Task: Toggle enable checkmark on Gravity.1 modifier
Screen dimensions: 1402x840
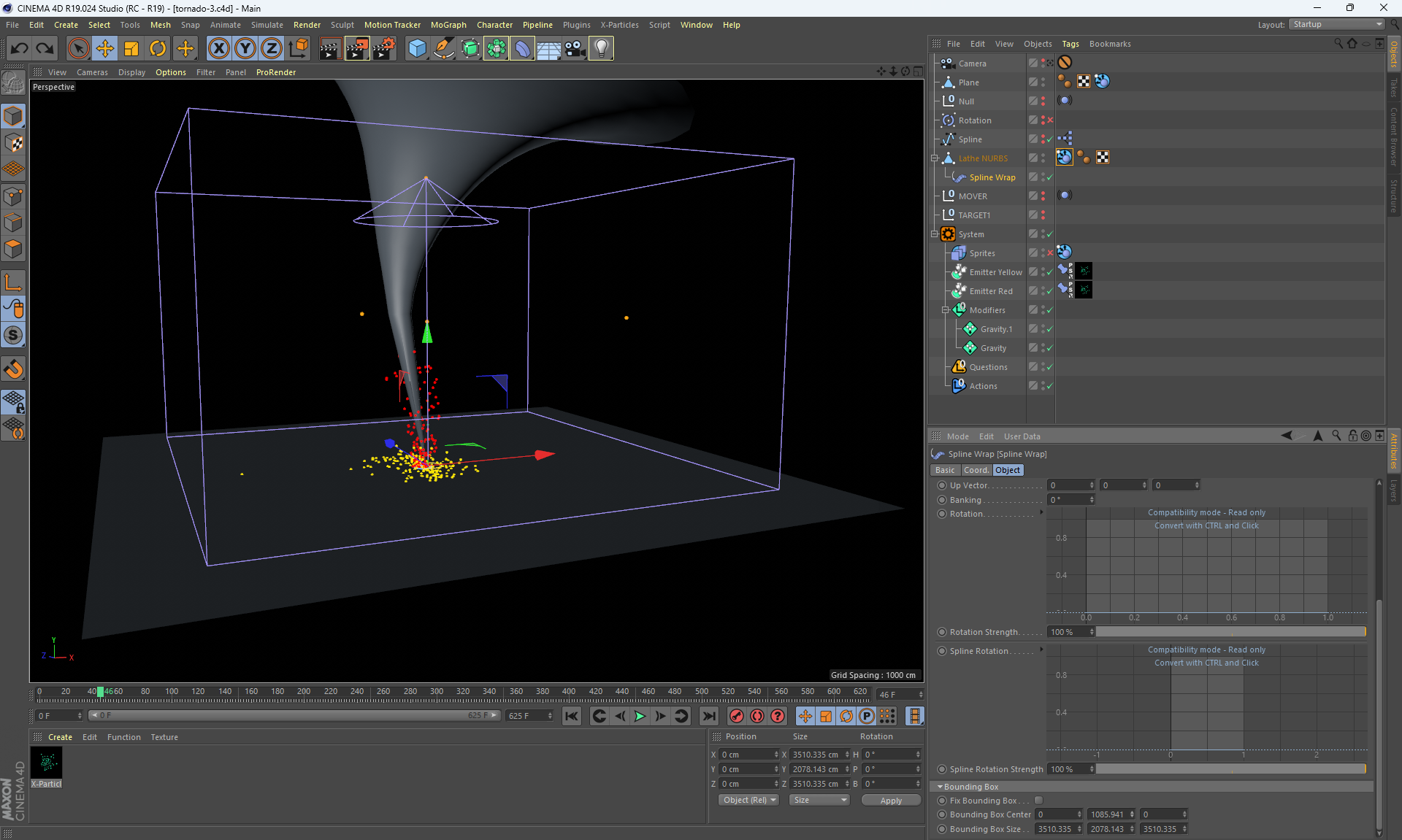Action: [1050, 329]
